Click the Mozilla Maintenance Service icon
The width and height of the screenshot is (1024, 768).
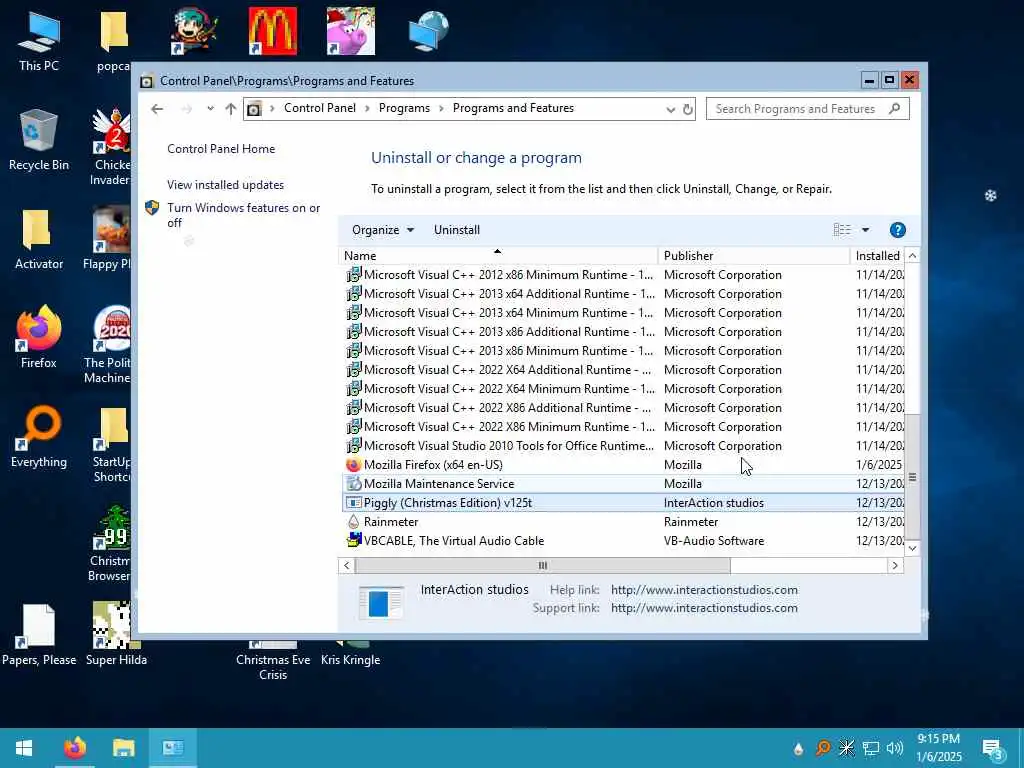[x=353, y=484]
